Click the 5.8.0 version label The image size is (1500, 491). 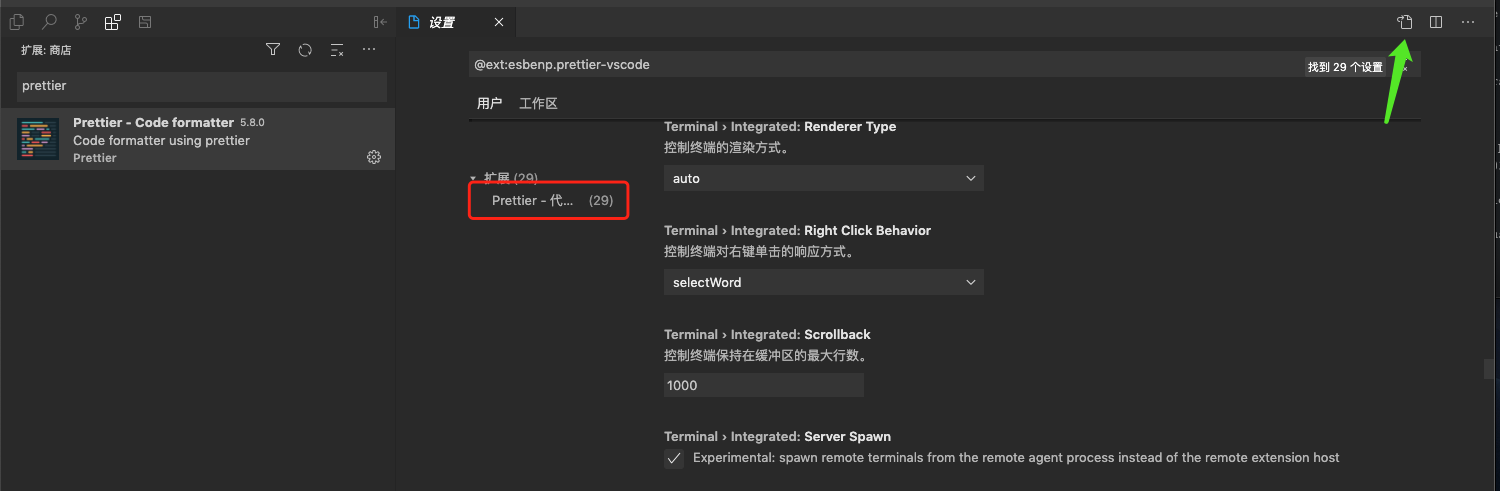click(x=252, y=122)
